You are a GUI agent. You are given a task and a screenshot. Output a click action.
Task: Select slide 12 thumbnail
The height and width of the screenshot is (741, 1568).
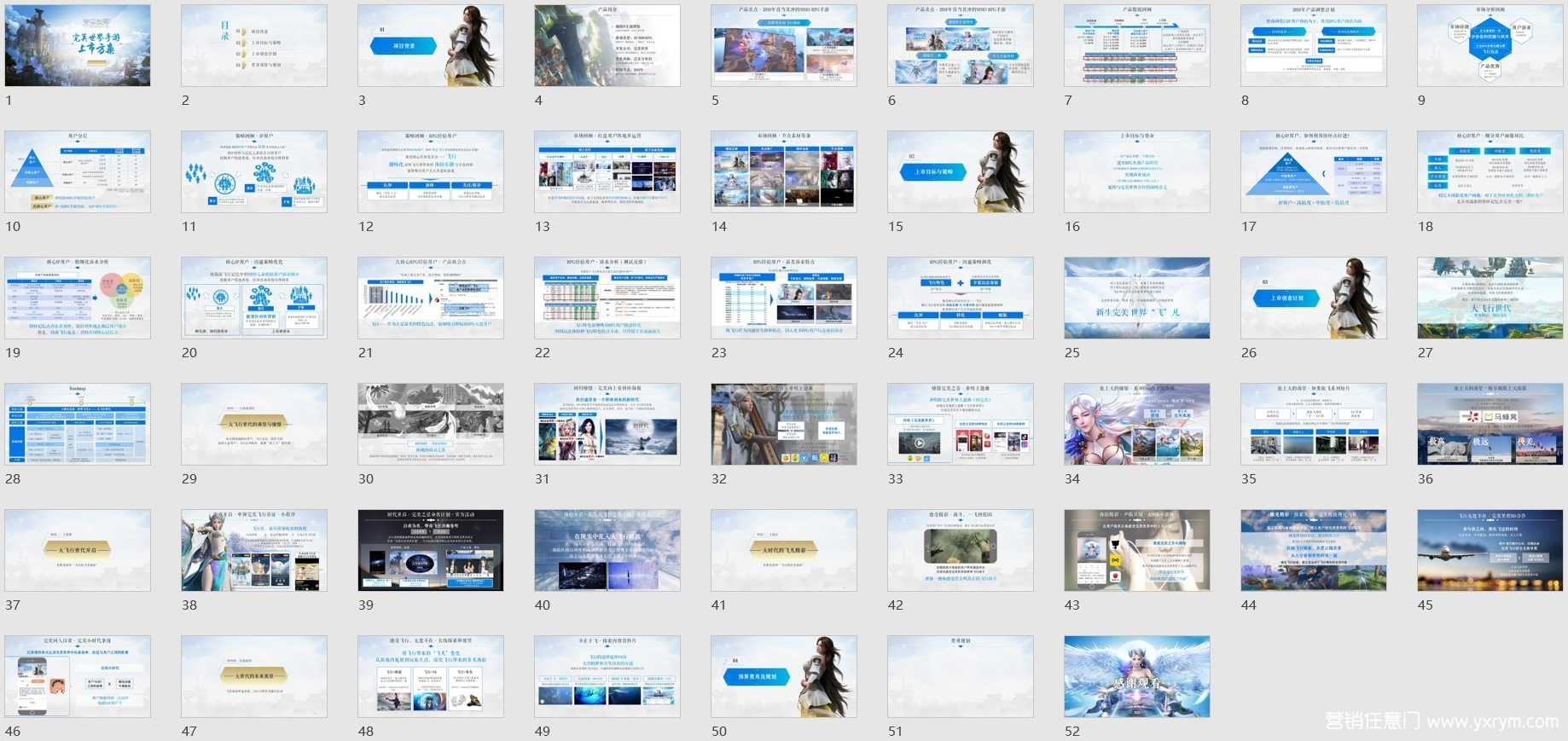coord(431,171)
